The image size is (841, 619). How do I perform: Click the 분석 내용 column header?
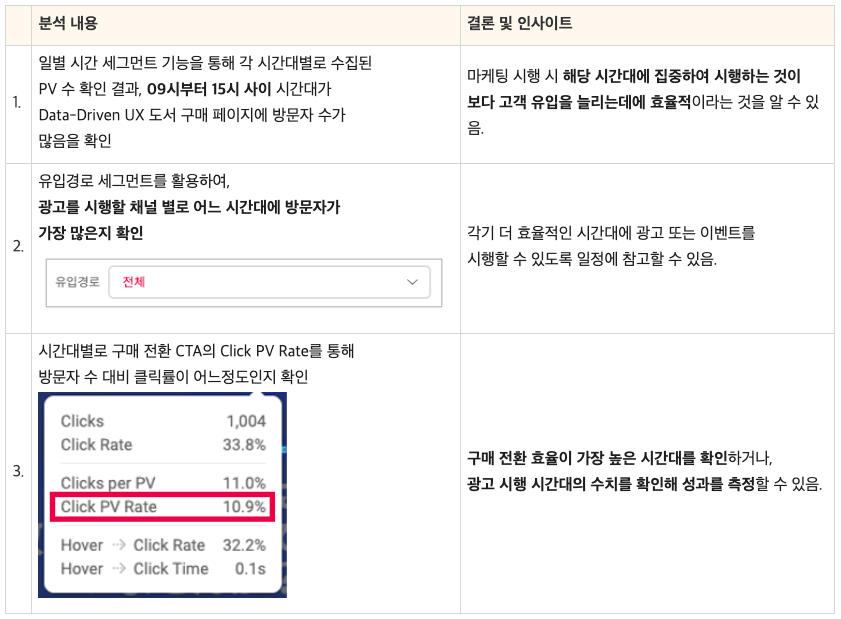coord(68,23)
